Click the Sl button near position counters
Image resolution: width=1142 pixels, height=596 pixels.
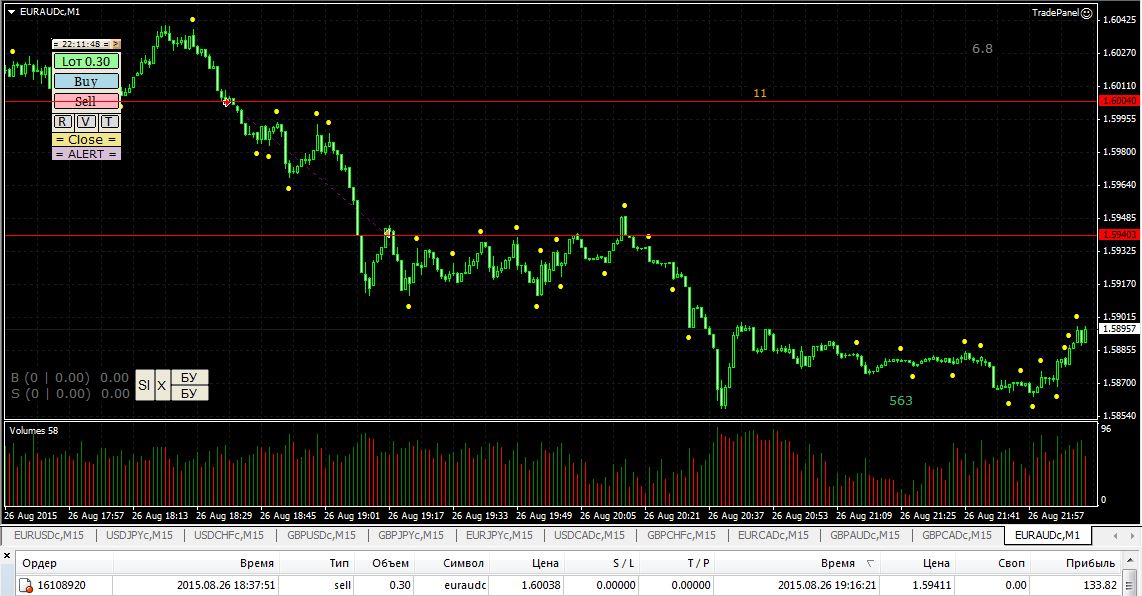(x=144, y=385)
